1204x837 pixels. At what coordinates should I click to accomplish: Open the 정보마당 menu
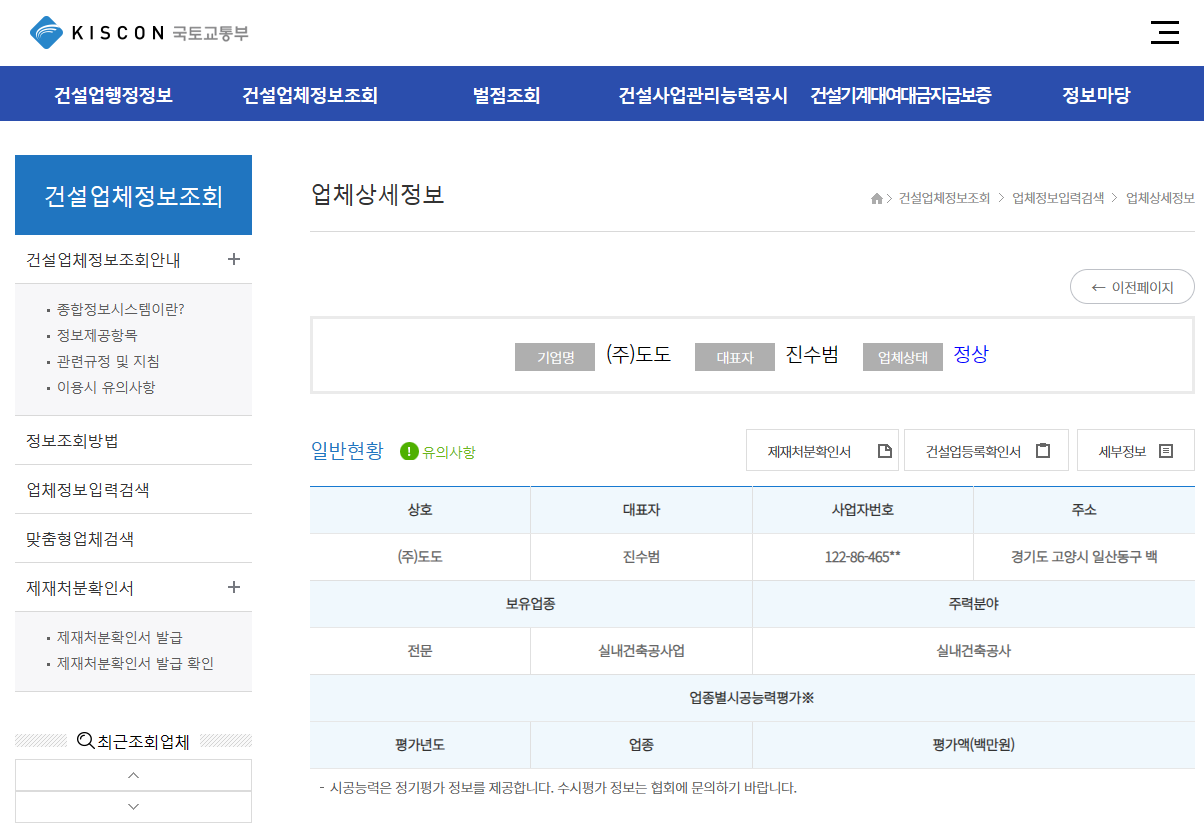pyautogui.click(x=1096, y=95)
